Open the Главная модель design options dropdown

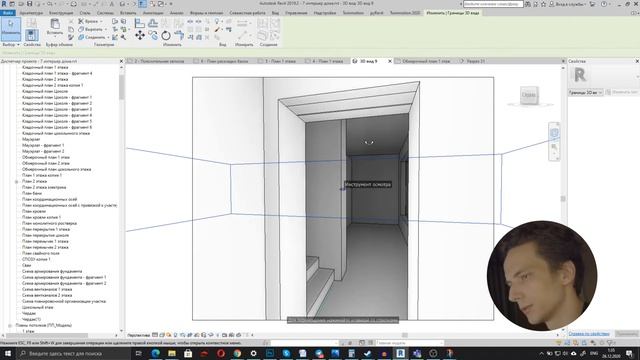point(409,343)
